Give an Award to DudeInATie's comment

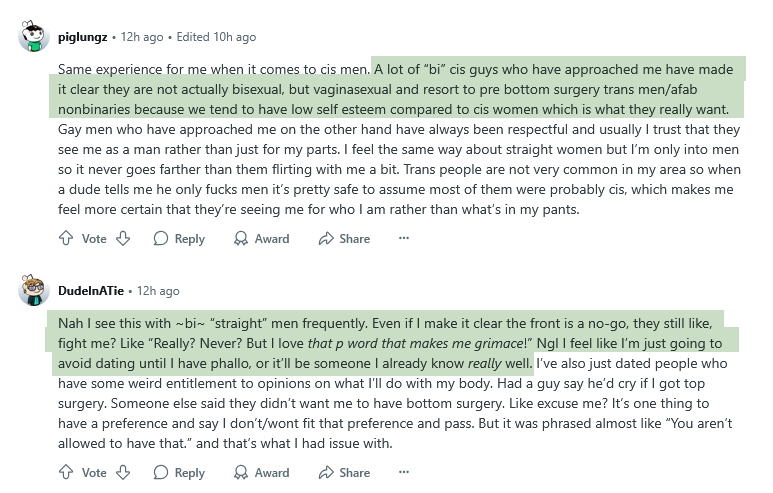[261, 473]
